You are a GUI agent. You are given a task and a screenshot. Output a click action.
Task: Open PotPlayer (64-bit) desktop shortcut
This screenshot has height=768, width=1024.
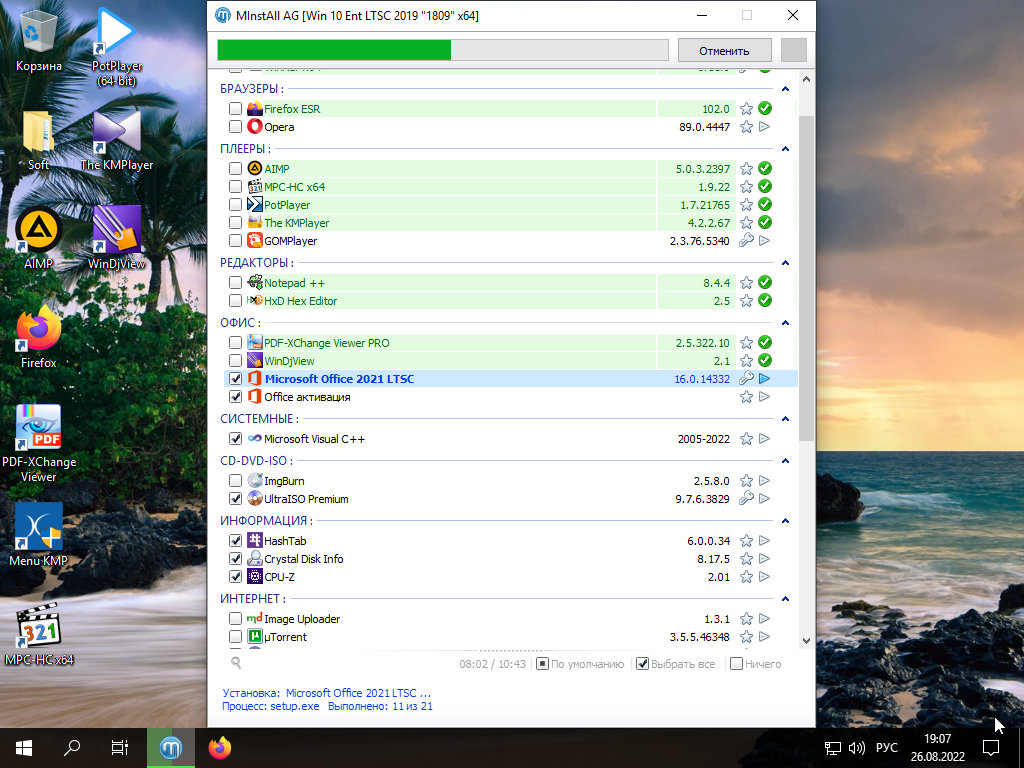click(116, 46)
